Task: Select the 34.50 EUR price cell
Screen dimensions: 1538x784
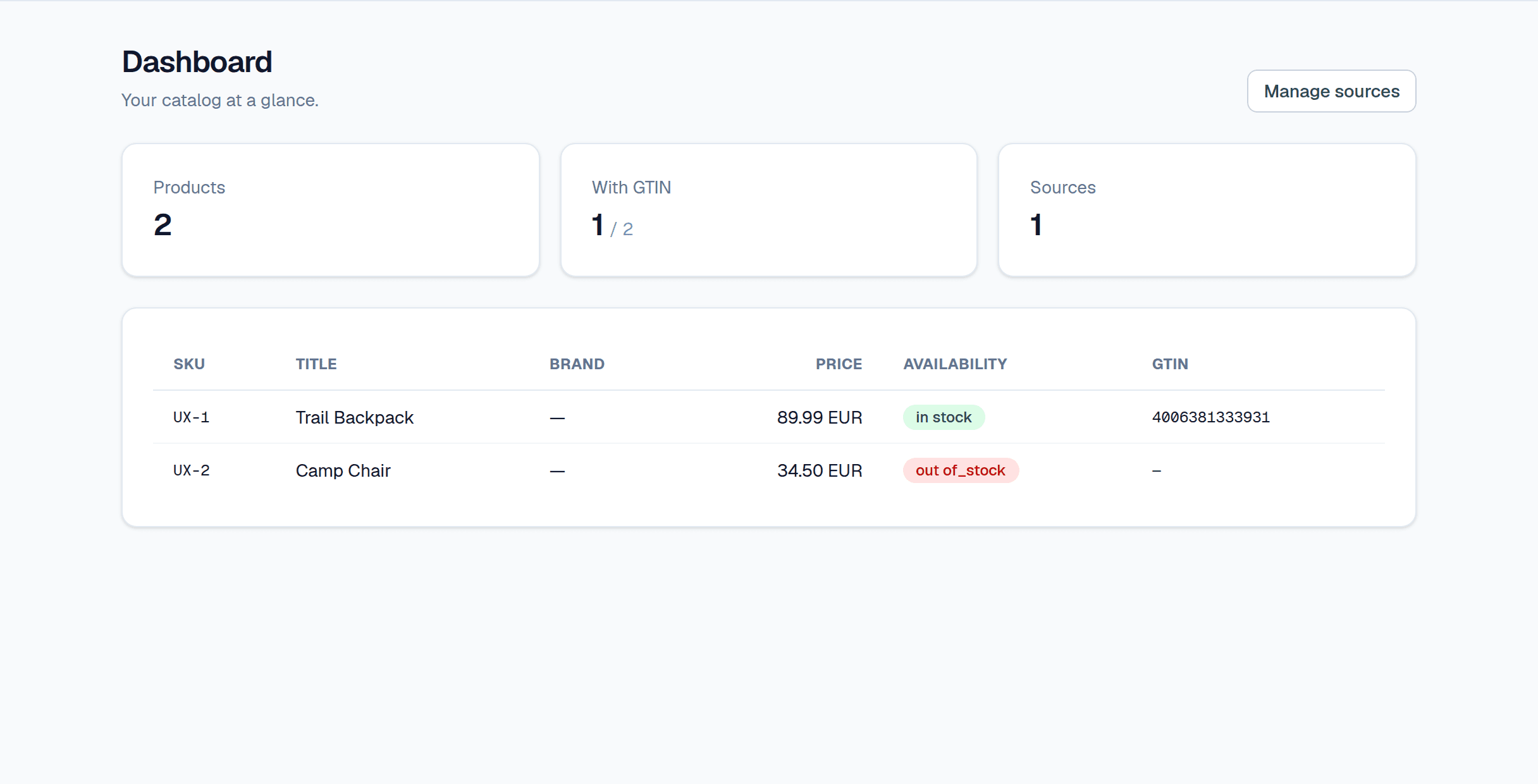Action: pos(820,470)
